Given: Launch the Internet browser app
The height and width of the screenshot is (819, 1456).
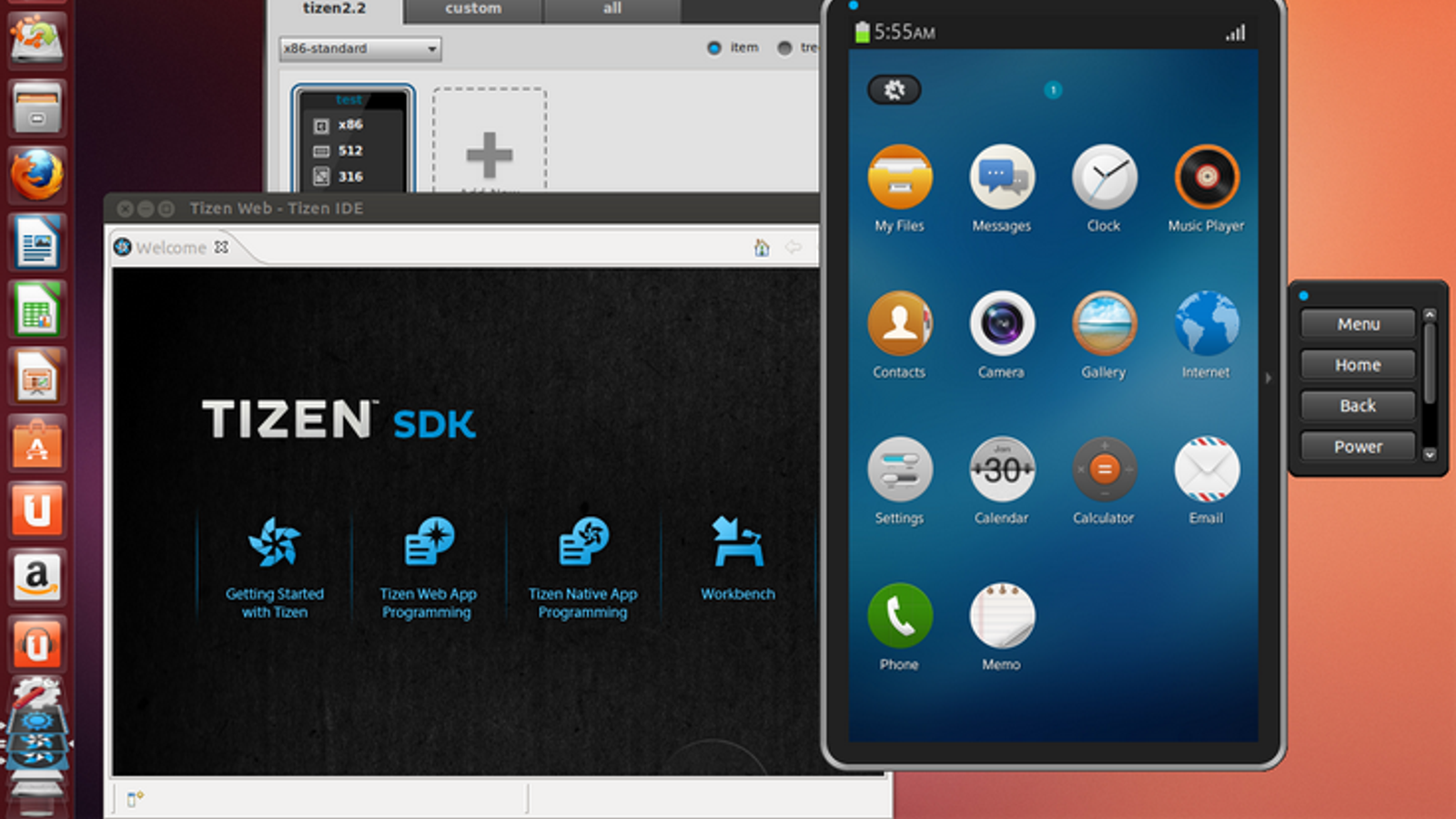Looking at the screenshot, I should tap(1207, 324).
